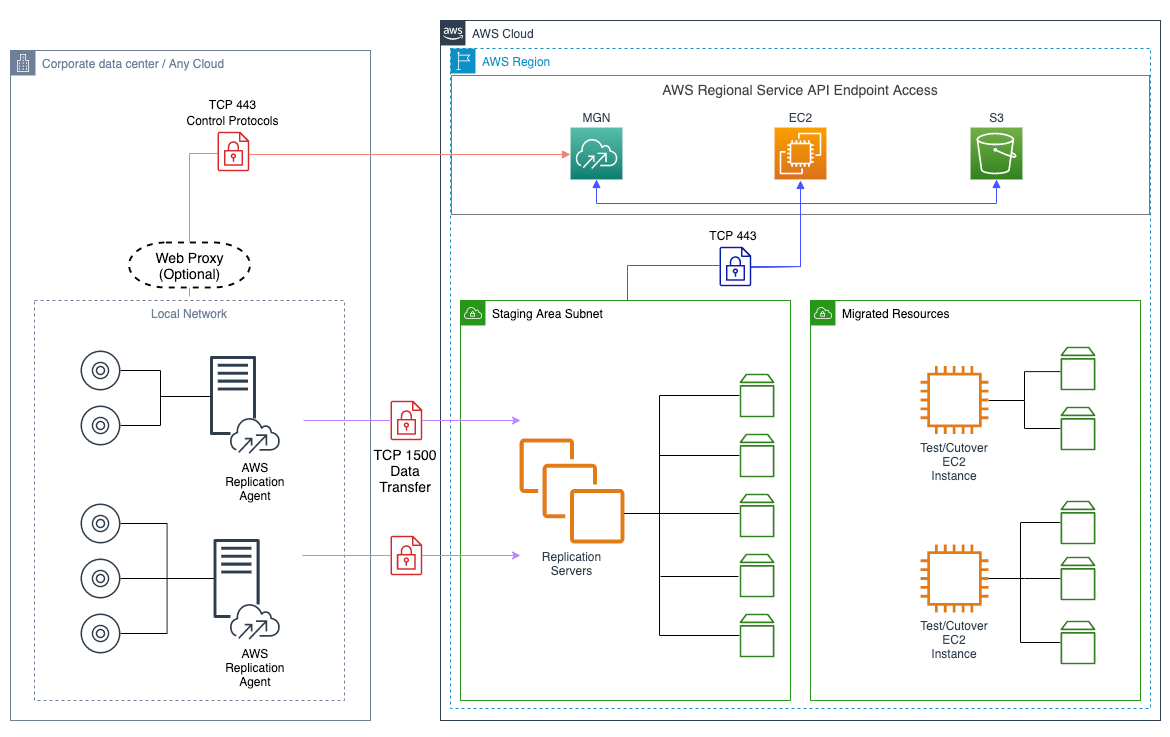Screen dimensions: 1170x737
Task: Select the Staging Area Subnet icon
Action: (x=472, y=313)
